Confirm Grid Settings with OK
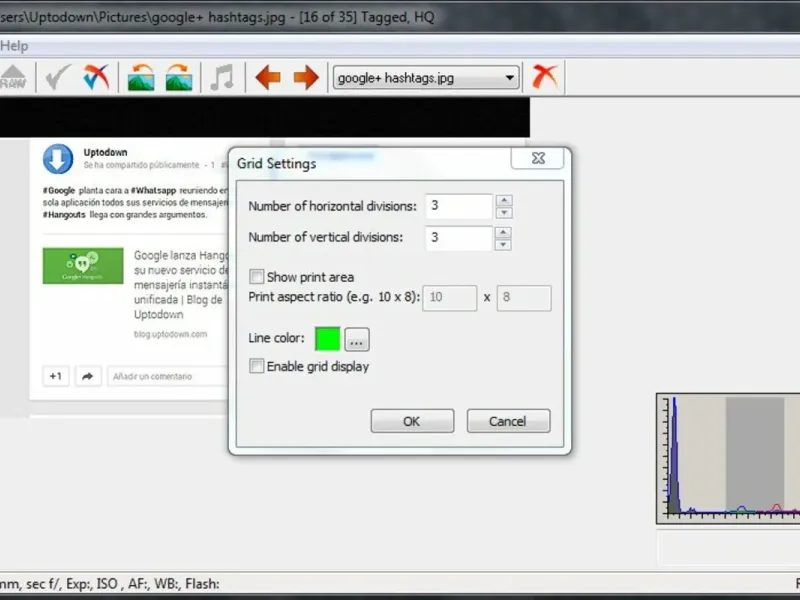 412,421
